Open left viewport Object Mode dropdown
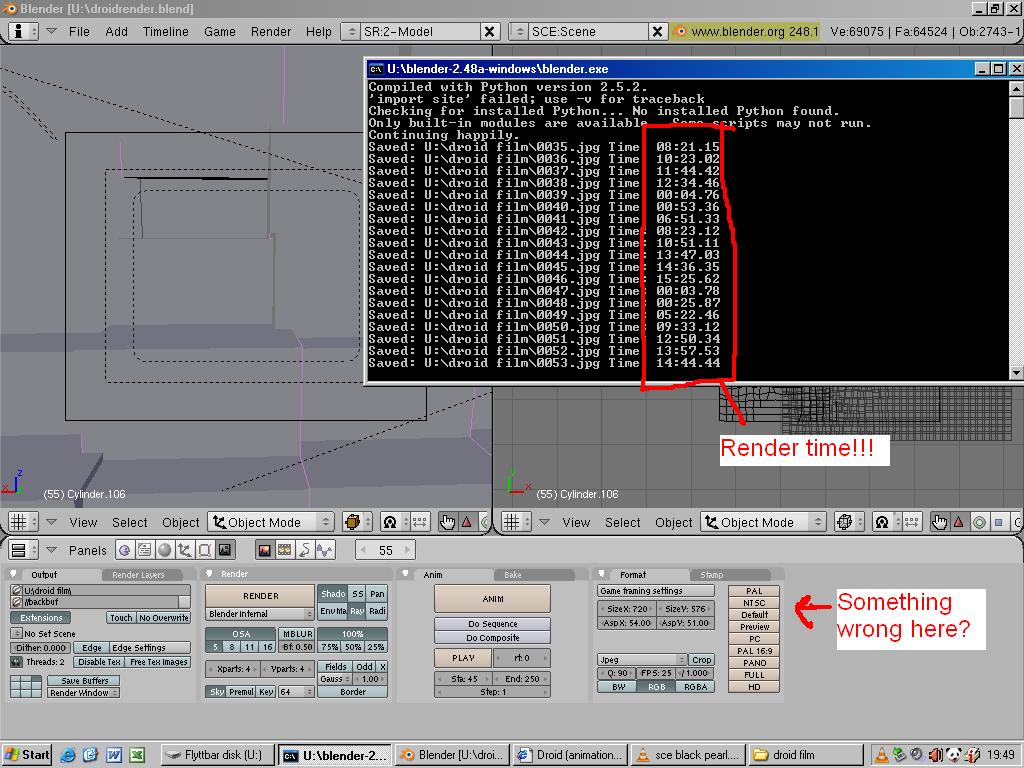Screen dimensions: 1024x768 pos(271,522)
